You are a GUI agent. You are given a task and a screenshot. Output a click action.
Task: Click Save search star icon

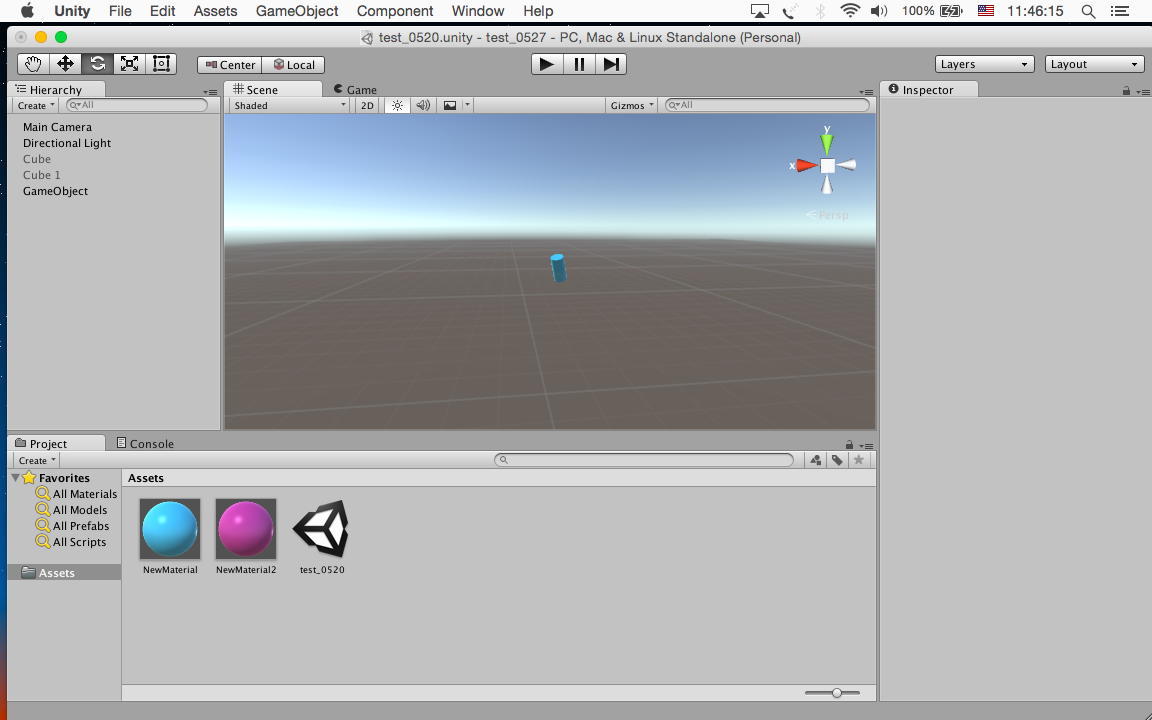pos(858,460)
